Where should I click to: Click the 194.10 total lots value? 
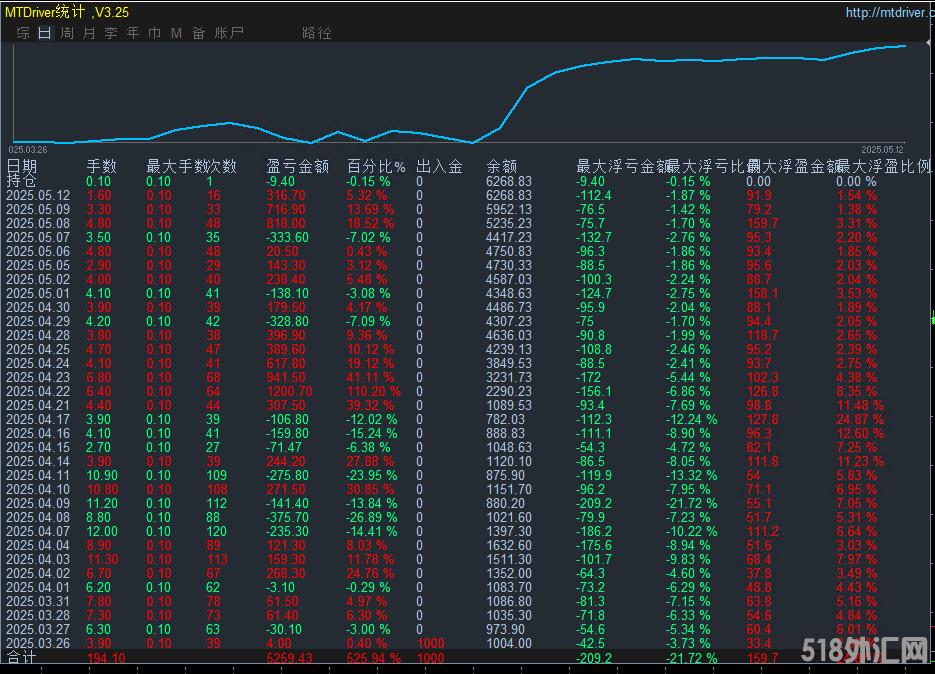pyautogui.click(x=106, y=658)
